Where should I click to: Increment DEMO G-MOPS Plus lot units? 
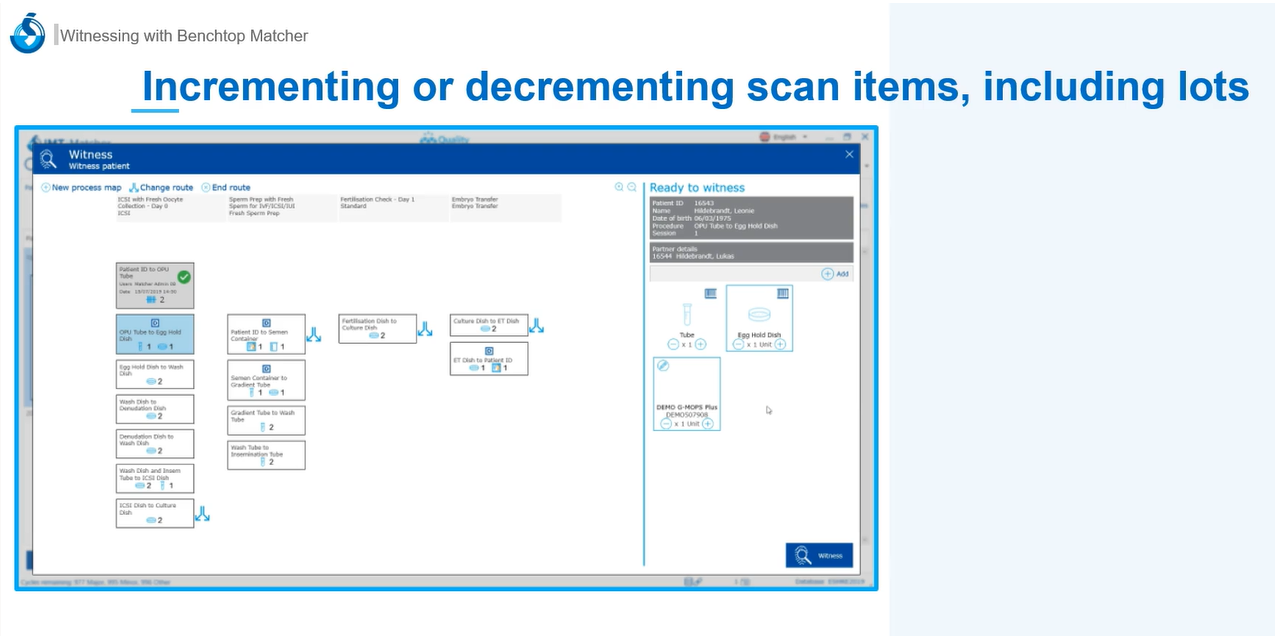click(x=707, y=424)
